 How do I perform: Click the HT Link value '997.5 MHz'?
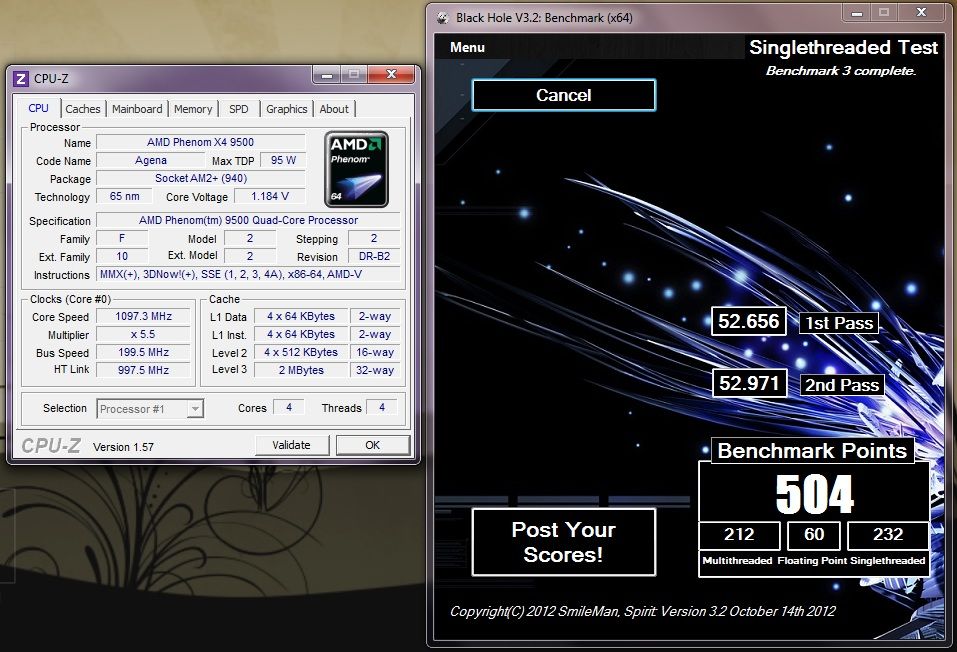(143, 370)
